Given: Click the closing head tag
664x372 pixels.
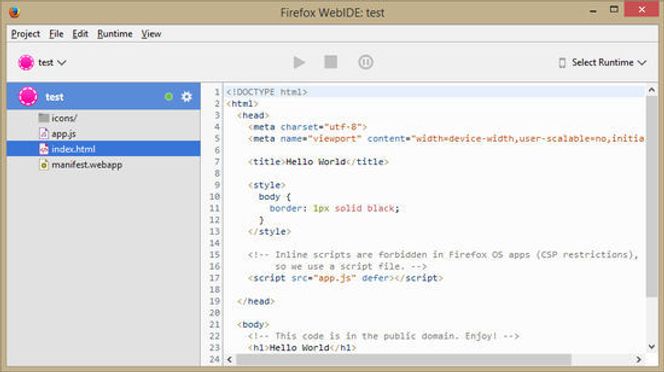Looking at the screenshot, I should [x=256, y=301].
